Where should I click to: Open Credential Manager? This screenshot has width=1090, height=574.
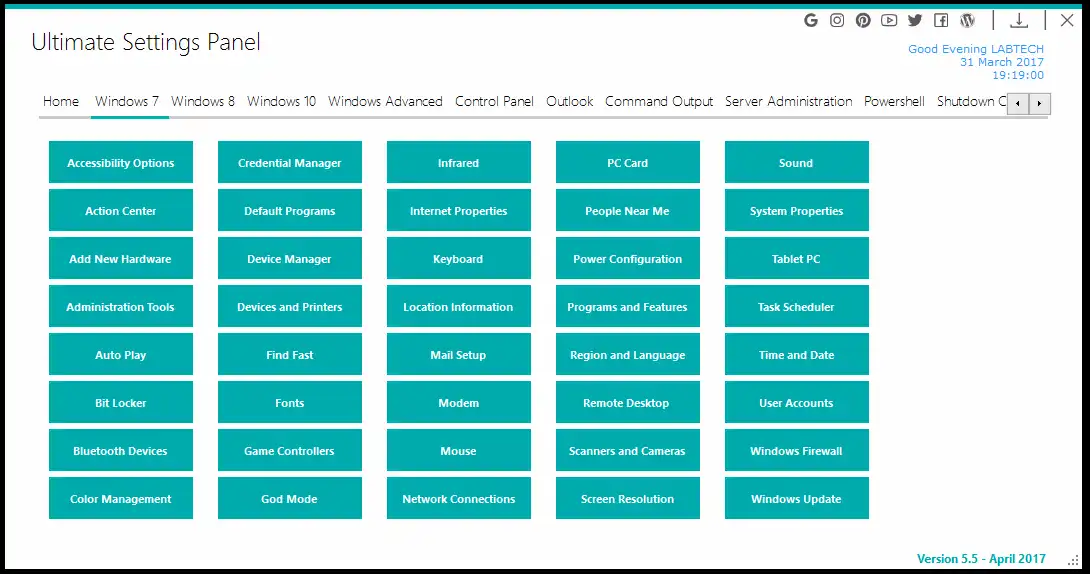pos(290,163)
